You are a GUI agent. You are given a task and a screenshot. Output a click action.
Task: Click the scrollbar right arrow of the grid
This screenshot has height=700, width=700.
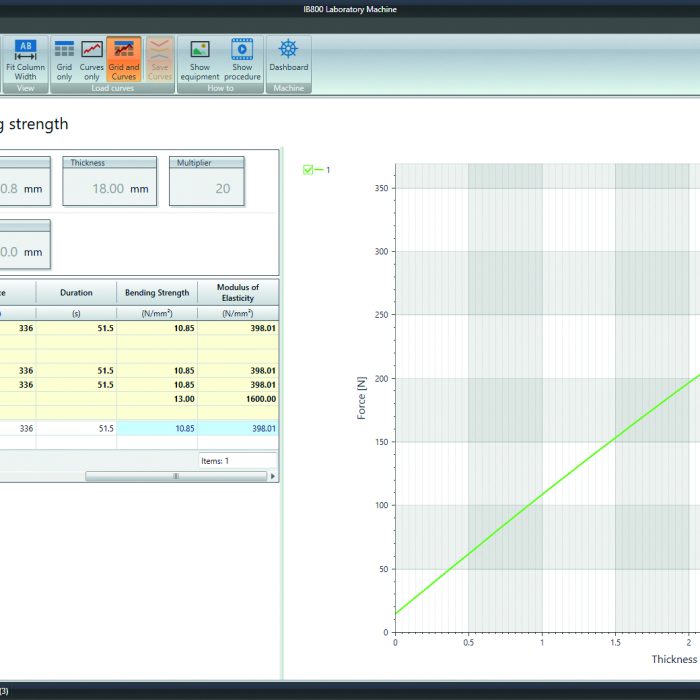pyautogui.click(x=271, y=476)
